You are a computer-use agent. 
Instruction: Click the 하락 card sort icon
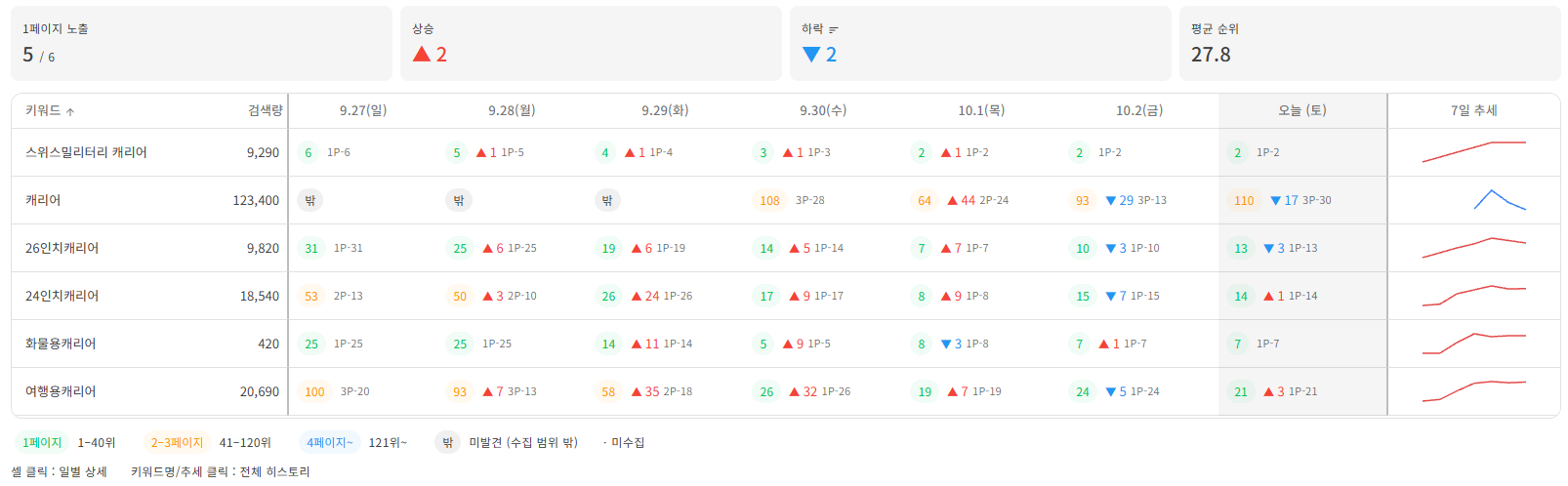coord(833,30)
